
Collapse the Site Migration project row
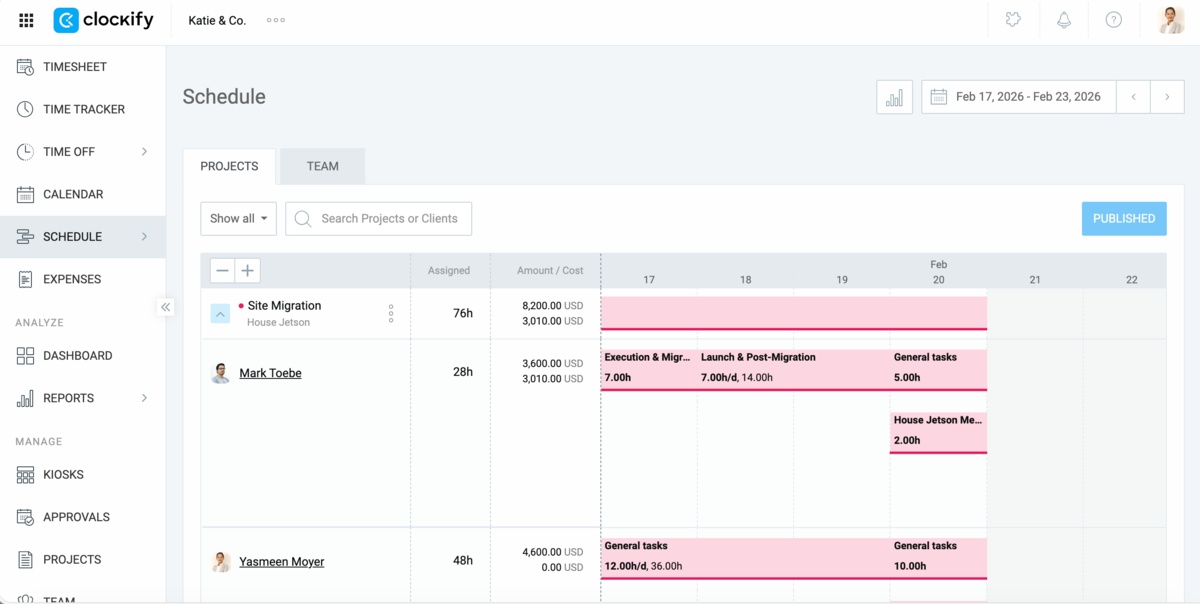[220, 313]
